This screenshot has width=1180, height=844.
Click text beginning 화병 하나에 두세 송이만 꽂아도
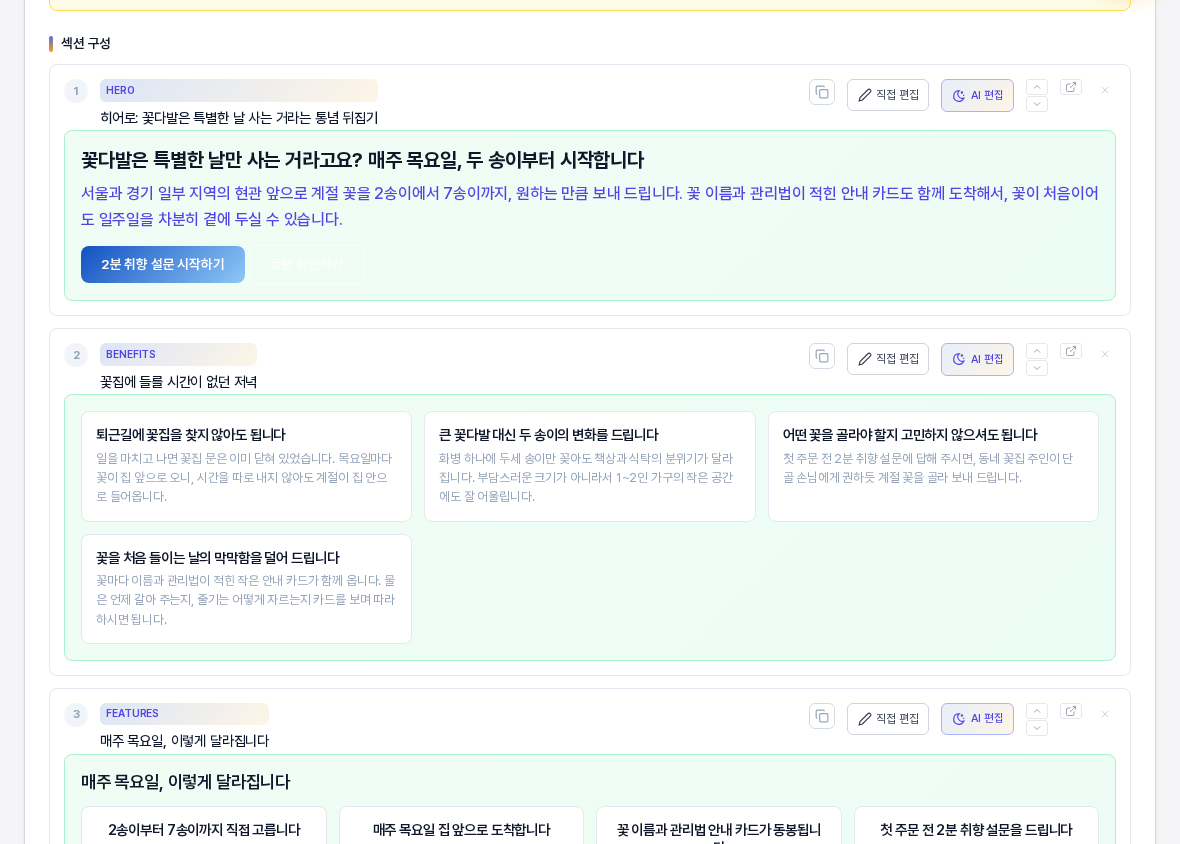(585, 478)
